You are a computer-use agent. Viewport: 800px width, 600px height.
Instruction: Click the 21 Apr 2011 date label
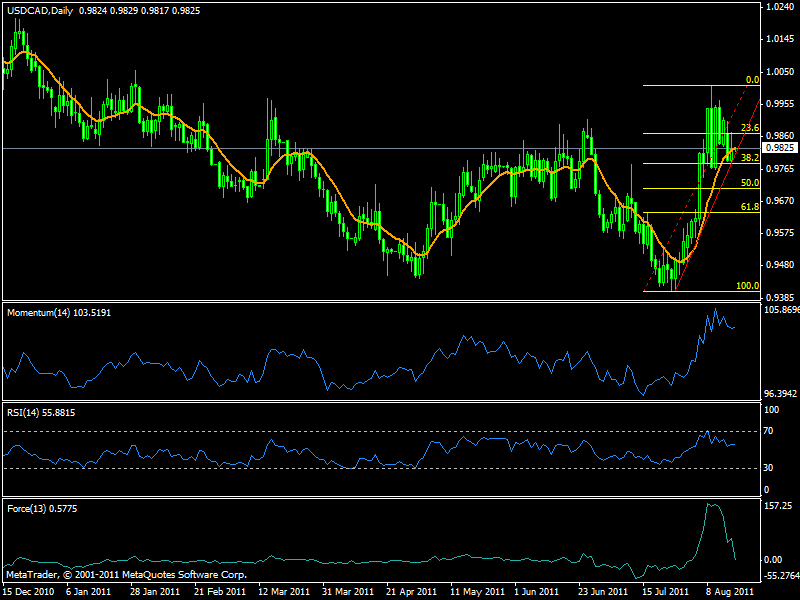(412, 592)
